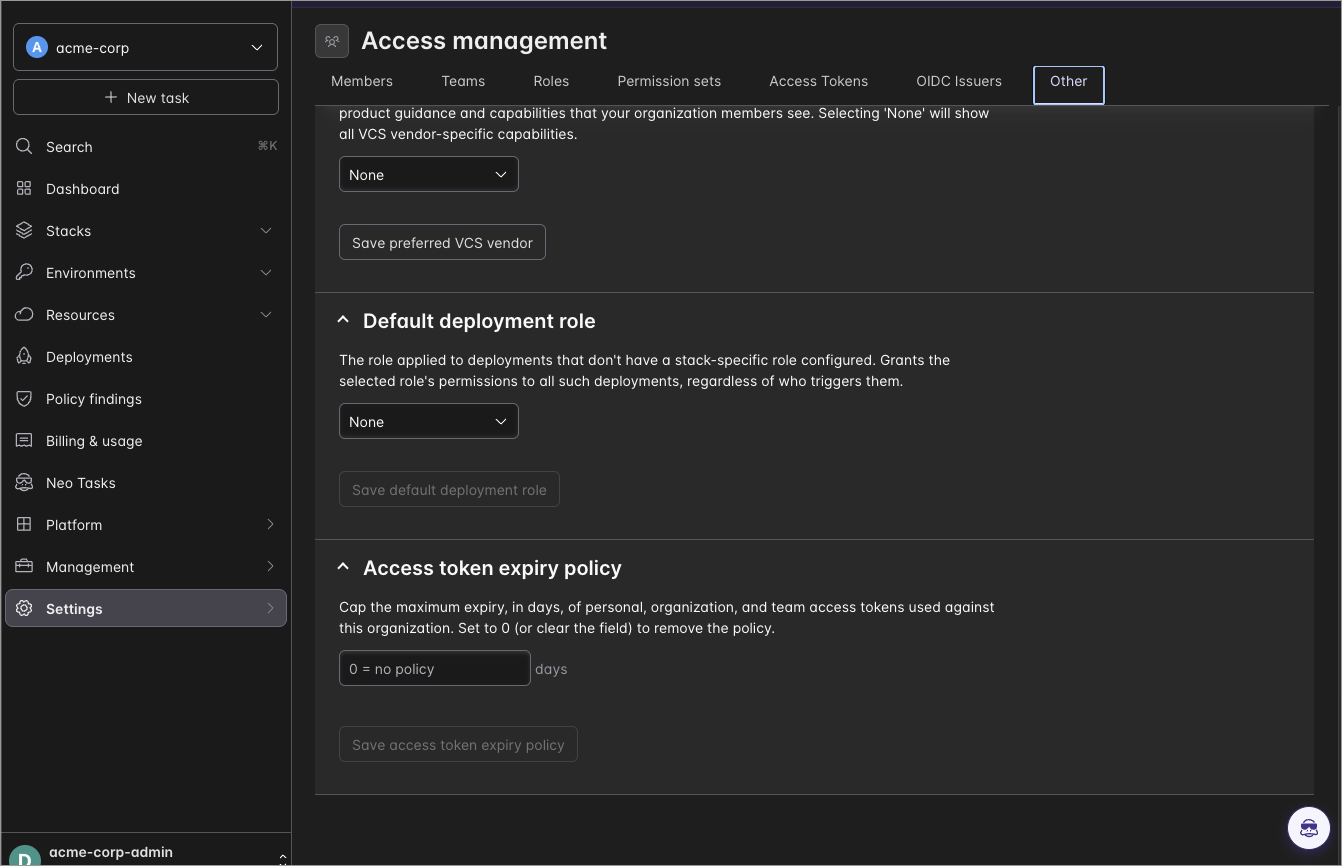This screenshot has width=1342, height=866.
Task: Switch to the Members tab
Action: coord(362,81)
